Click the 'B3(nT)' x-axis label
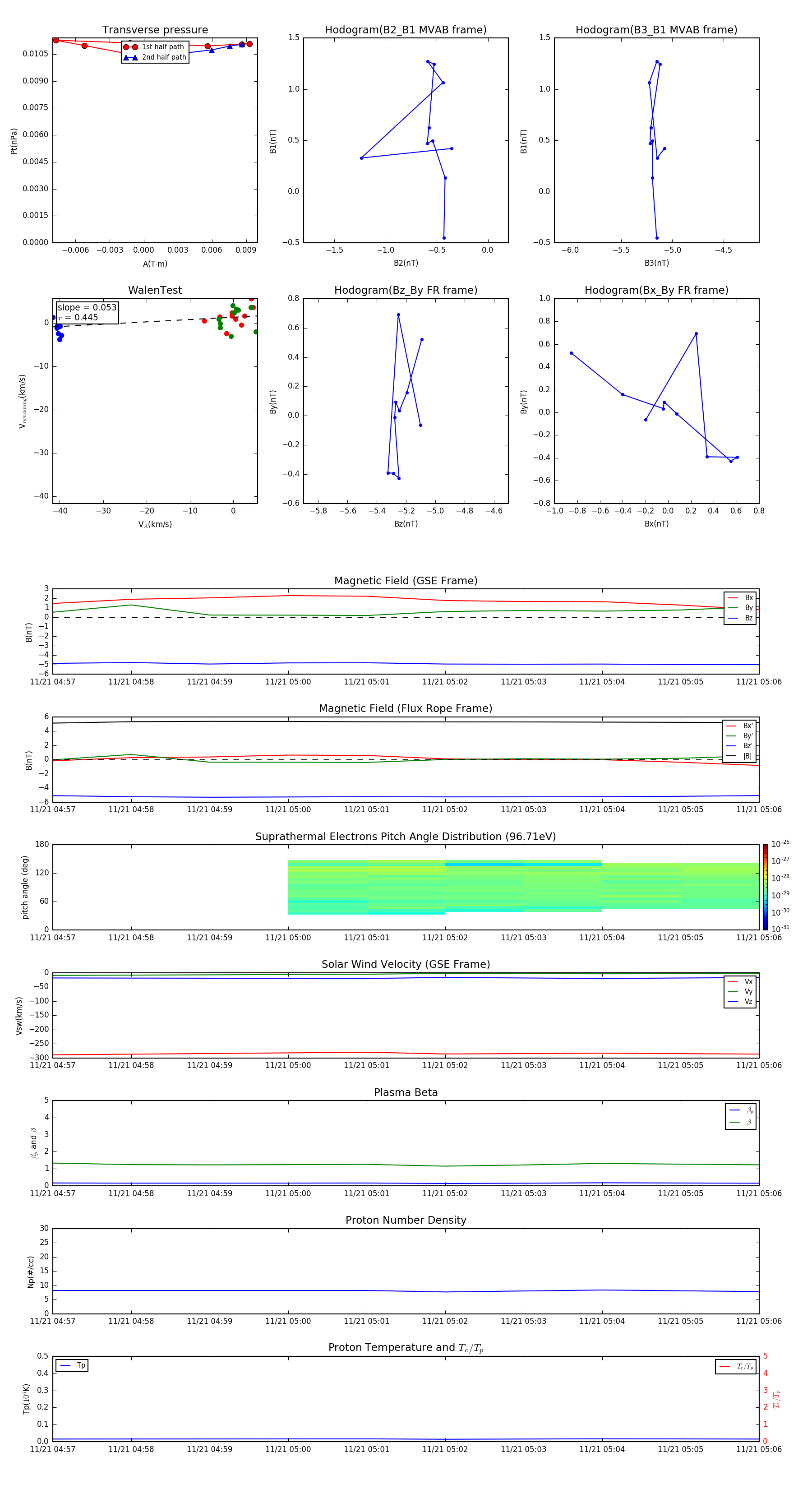The image size is (812, 1489). [656, 263]
